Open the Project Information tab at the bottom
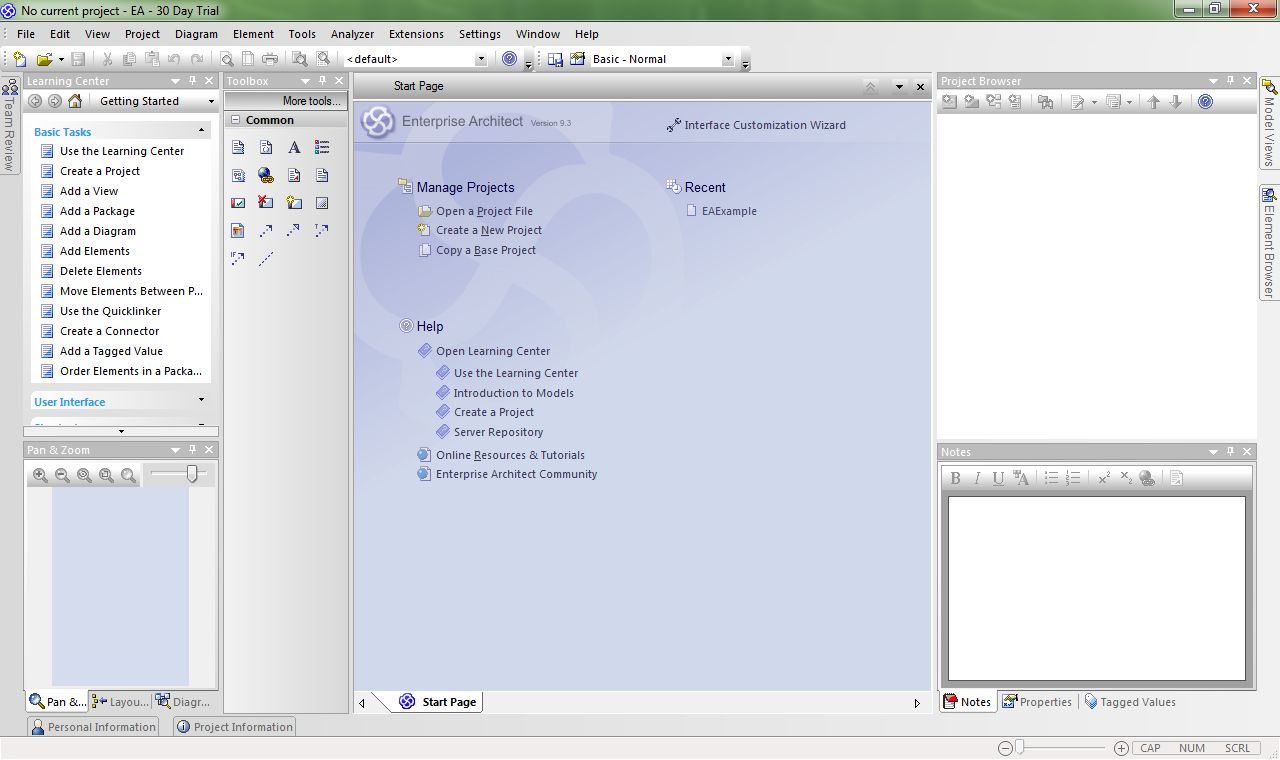The image size is (1280, 760). coord(234,727)
